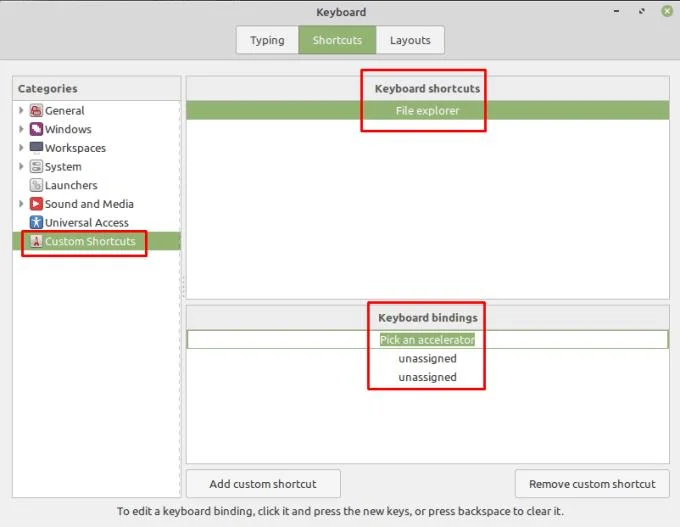680x527 pixels.
Task: Click the Custom Shortcuts icon
Action: (x=36, y=241)
